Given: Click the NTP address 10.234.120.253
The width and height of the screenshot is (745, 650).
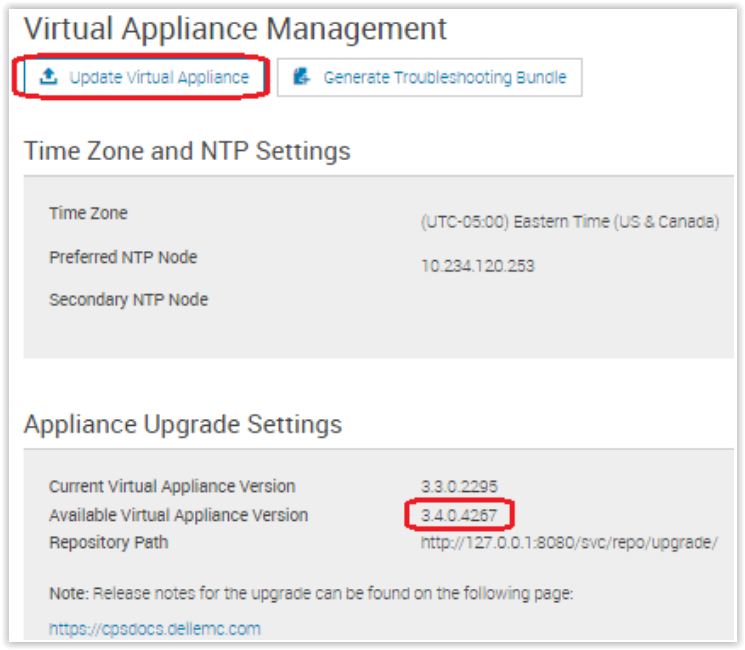Looking at the screenshot, I should point(479,266).
